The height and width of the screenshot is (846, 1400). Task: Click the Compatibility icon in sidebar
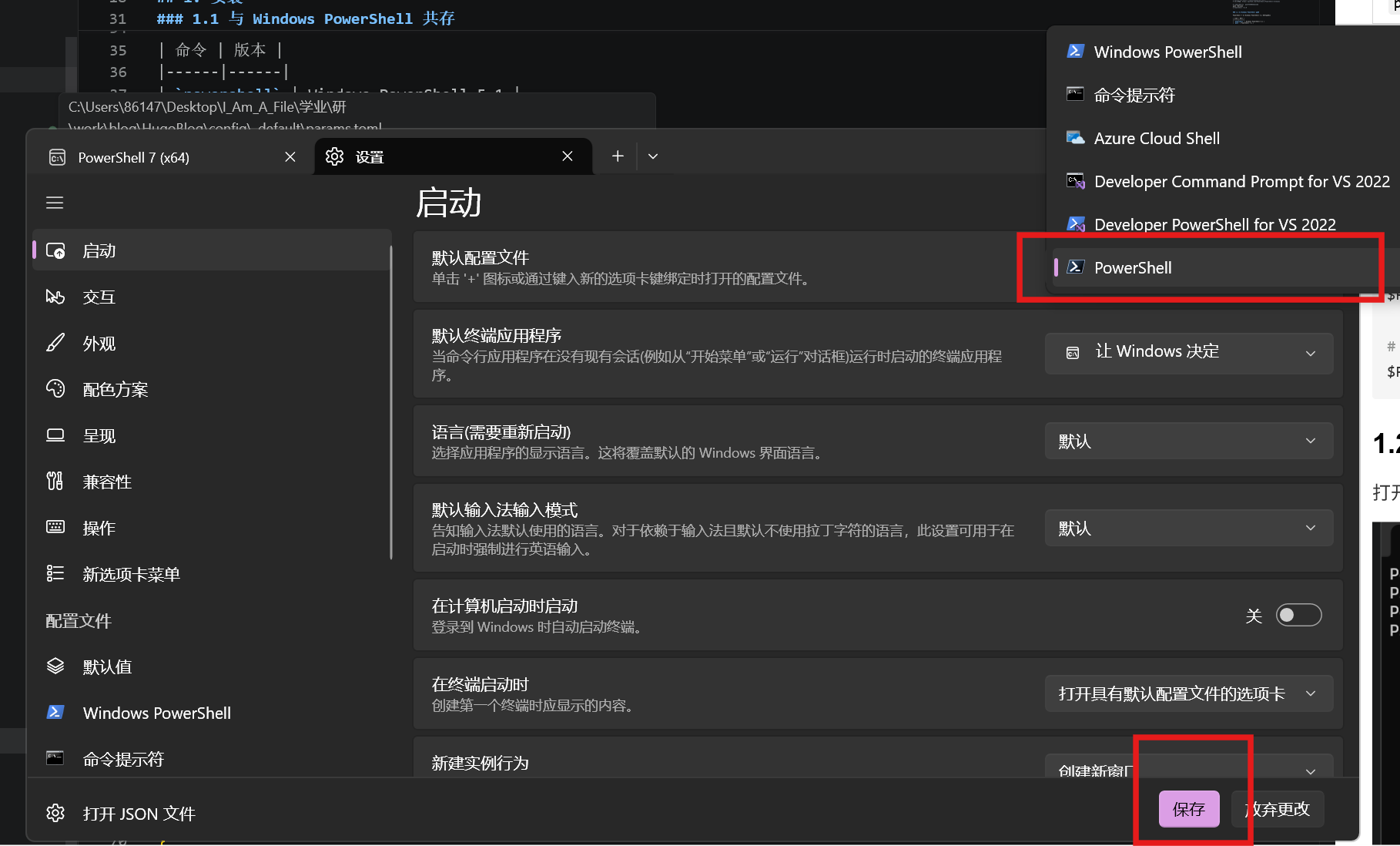[x=55, y=482]
